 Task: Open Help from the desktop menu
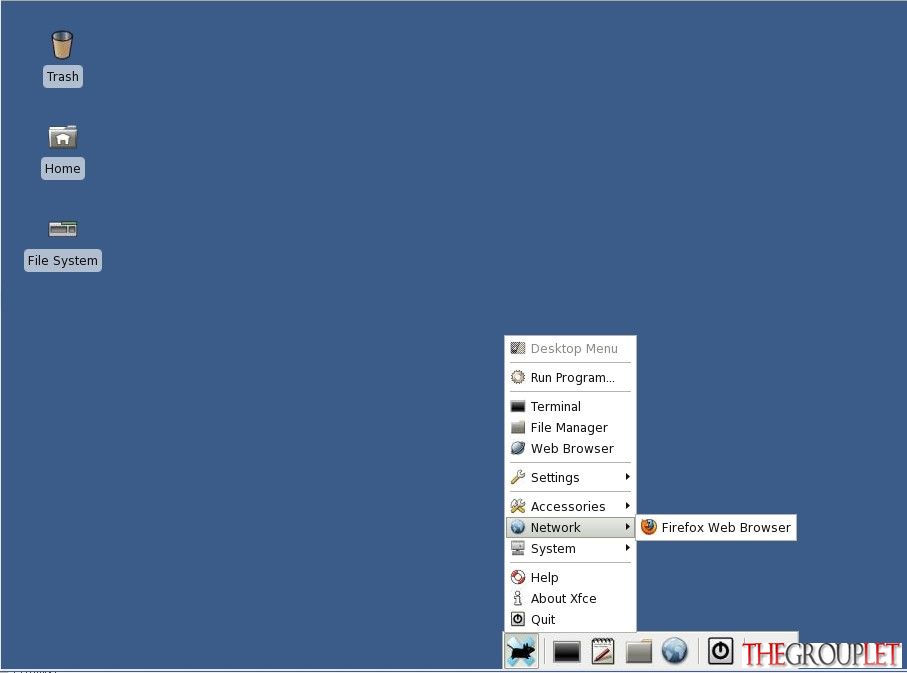pos(570,578)
